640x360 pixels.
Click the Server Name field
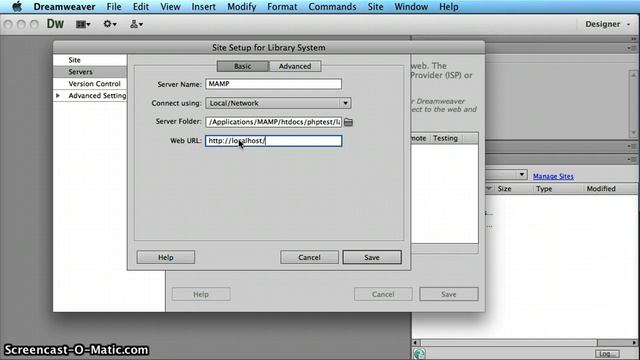click(x=273, y=84)
